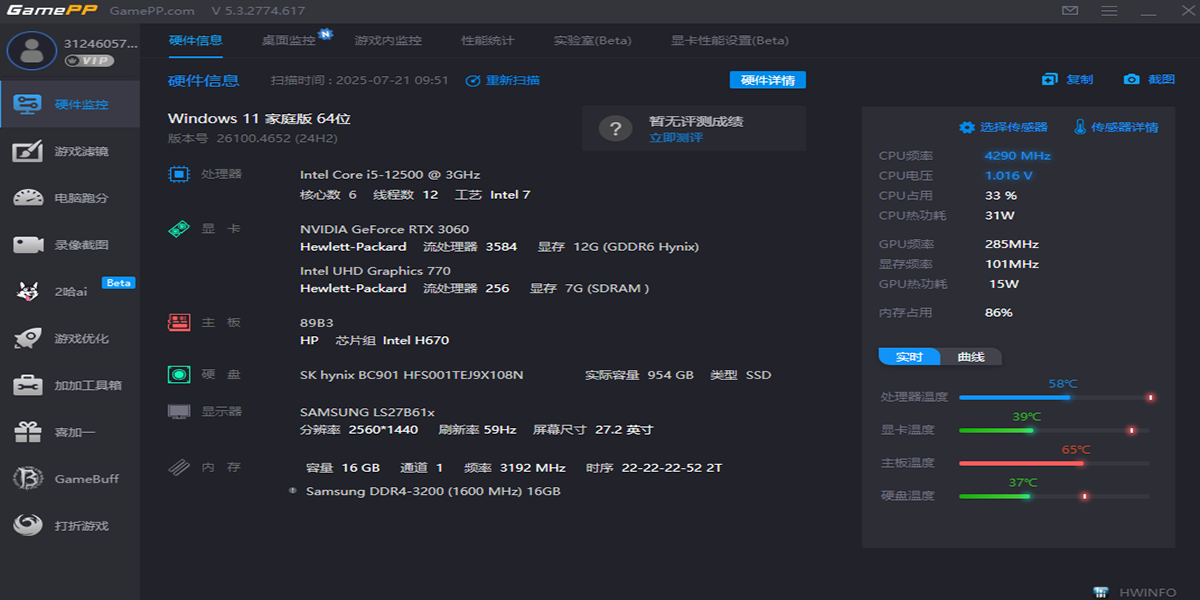
Task: Click the Windows 11 家庭版 64位 heading
Action: (x=259, y=119)
